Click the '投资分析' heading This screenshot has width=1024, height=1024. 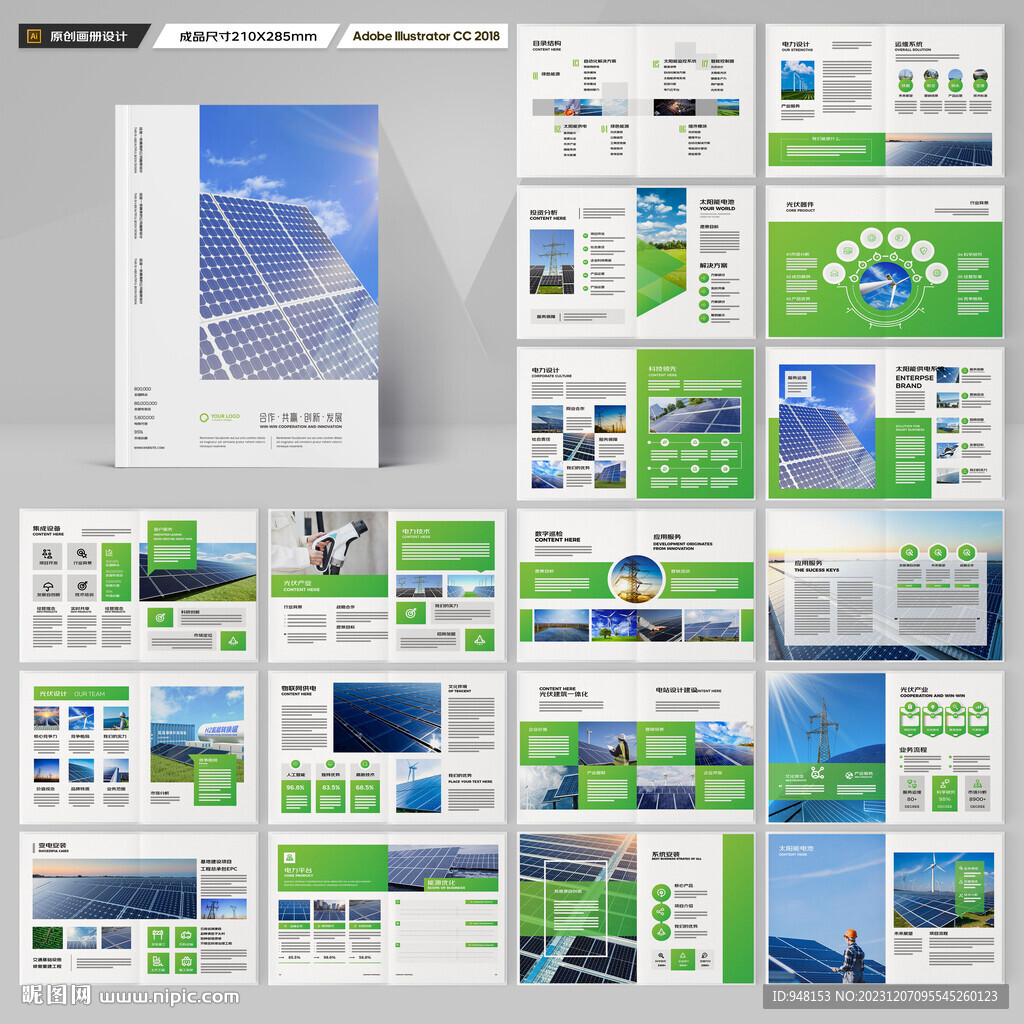[543, 212]
